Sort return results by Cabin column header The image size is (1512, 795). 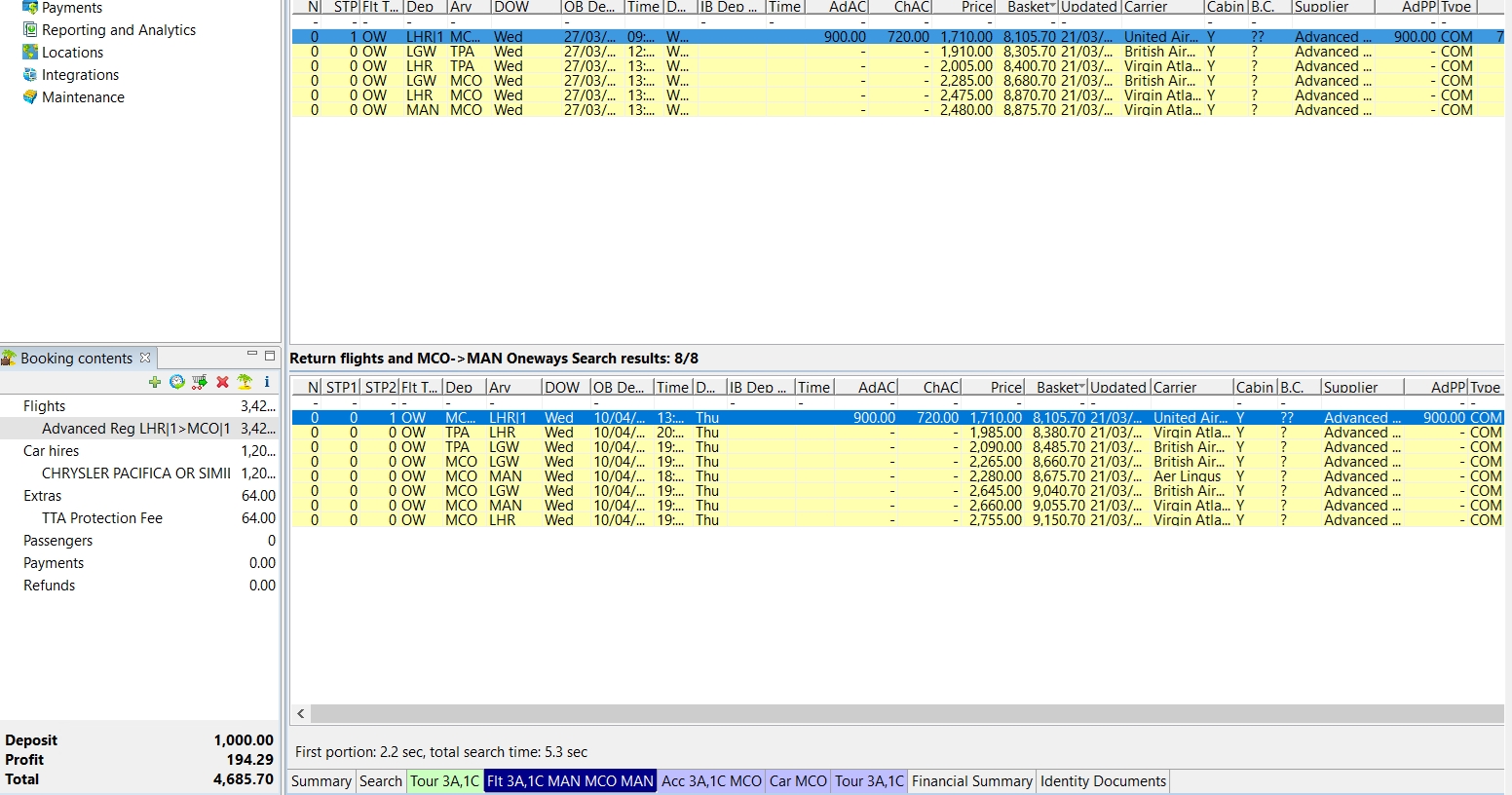point(1255,387)
